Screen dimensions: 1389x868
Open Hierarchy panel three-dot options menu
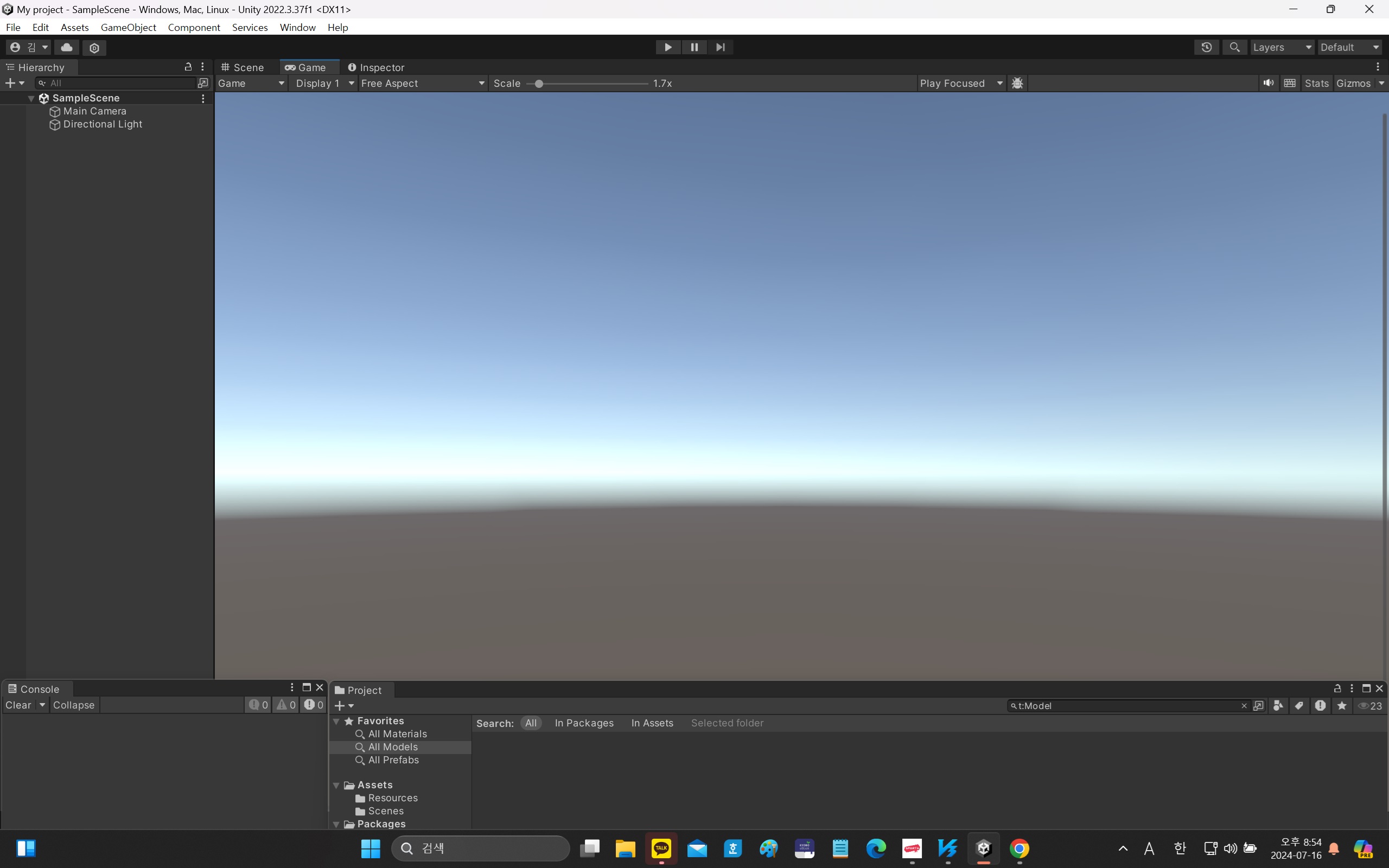[x=202, y=67]
